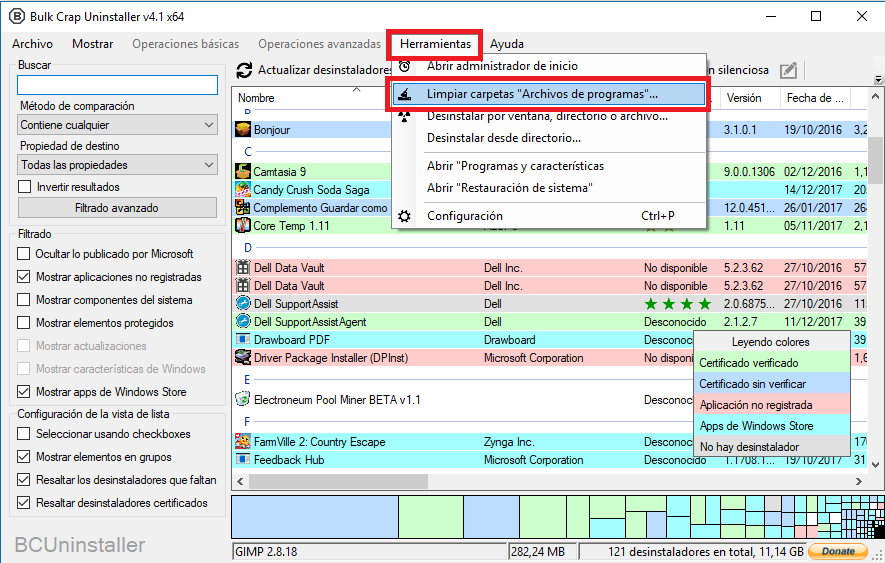Click the refresh icon beside Actualizar desinstaladores
Viewport: 885px width, 563px height.
tap(244, 70)
